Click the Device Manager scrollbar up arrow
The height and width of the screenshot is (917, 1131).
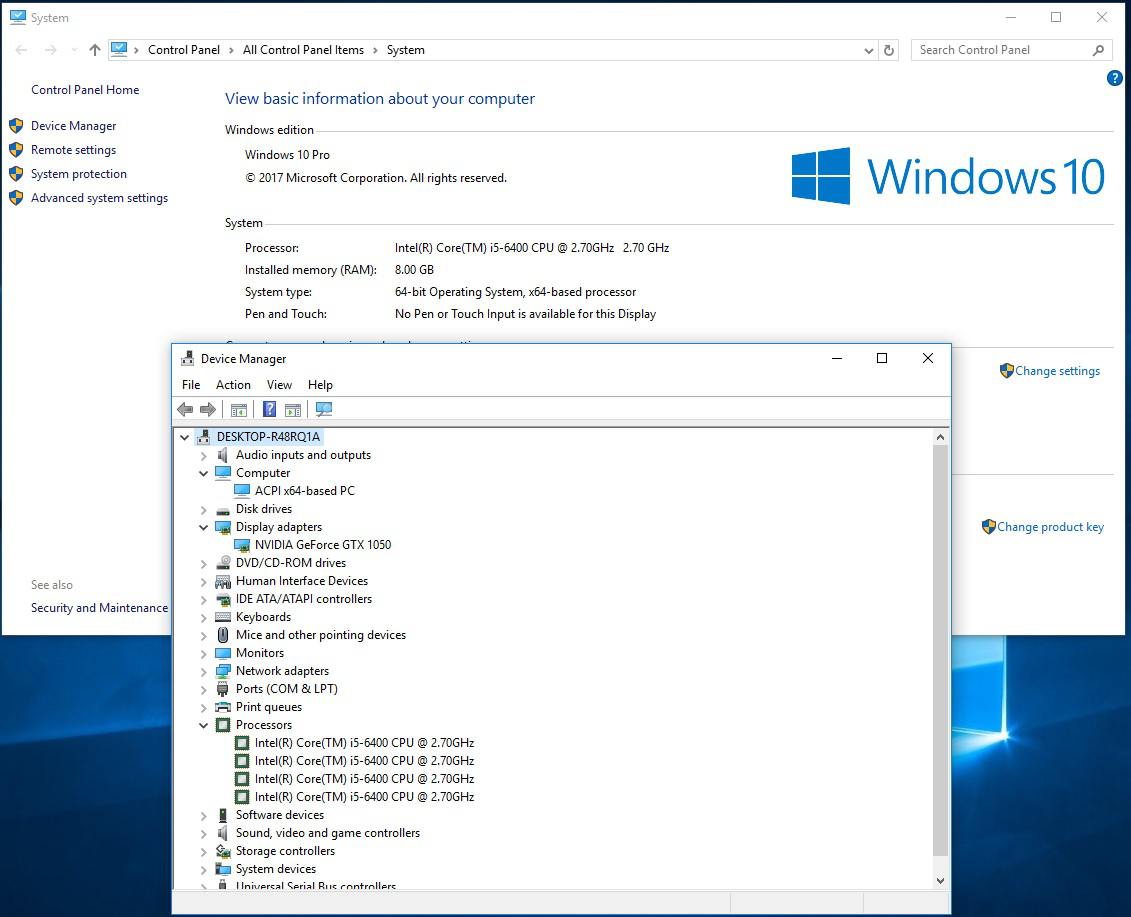pos(940,437)
